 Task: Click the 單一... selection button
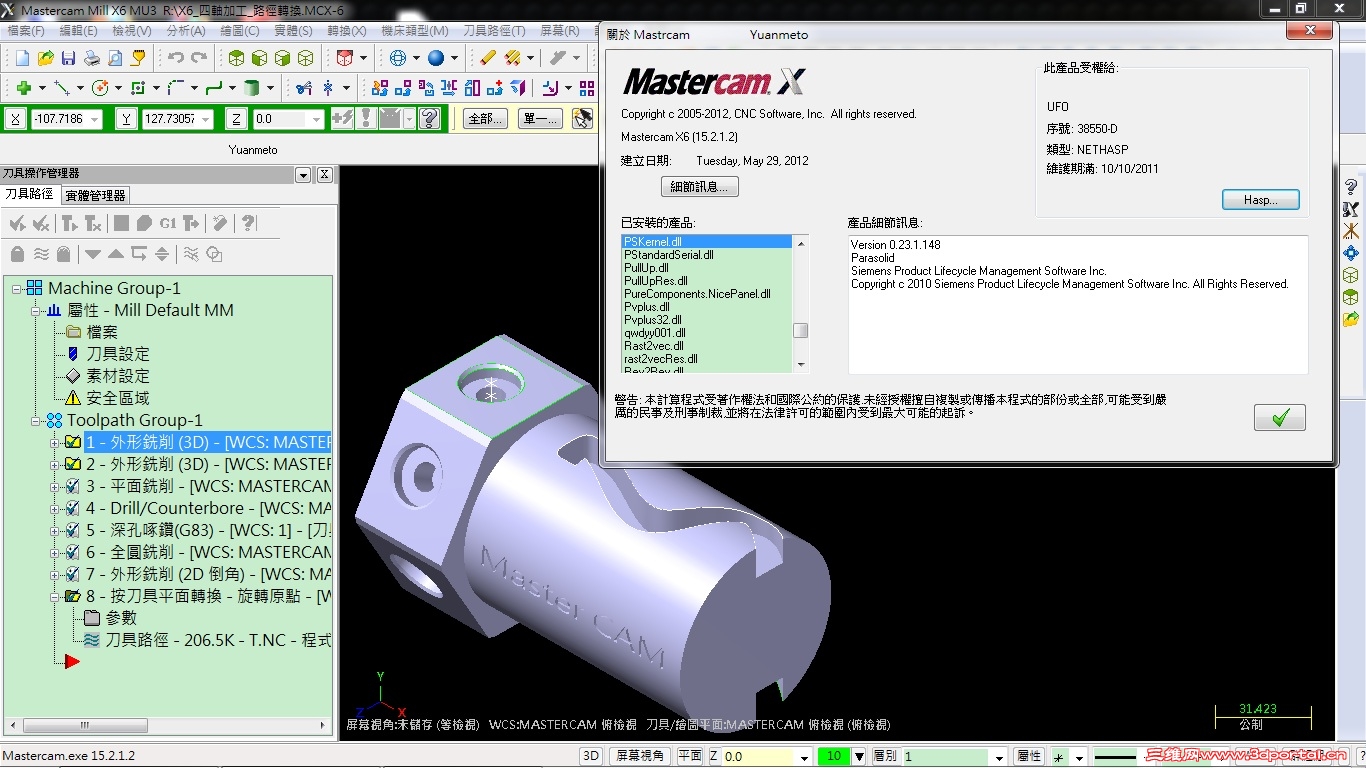click(x=541, y=119)
